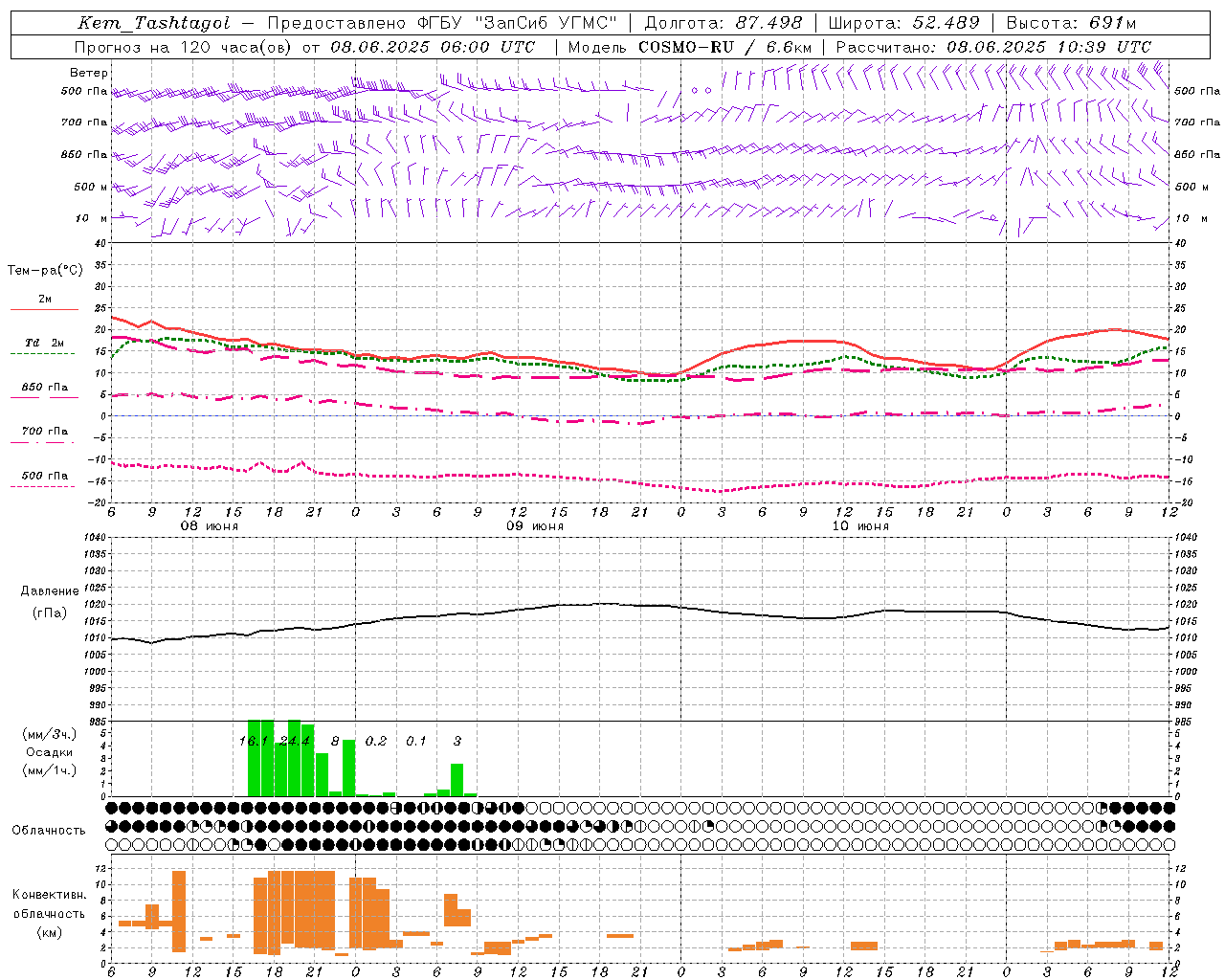
Task: Click the date label 09 июня
Action: (535, 526)
